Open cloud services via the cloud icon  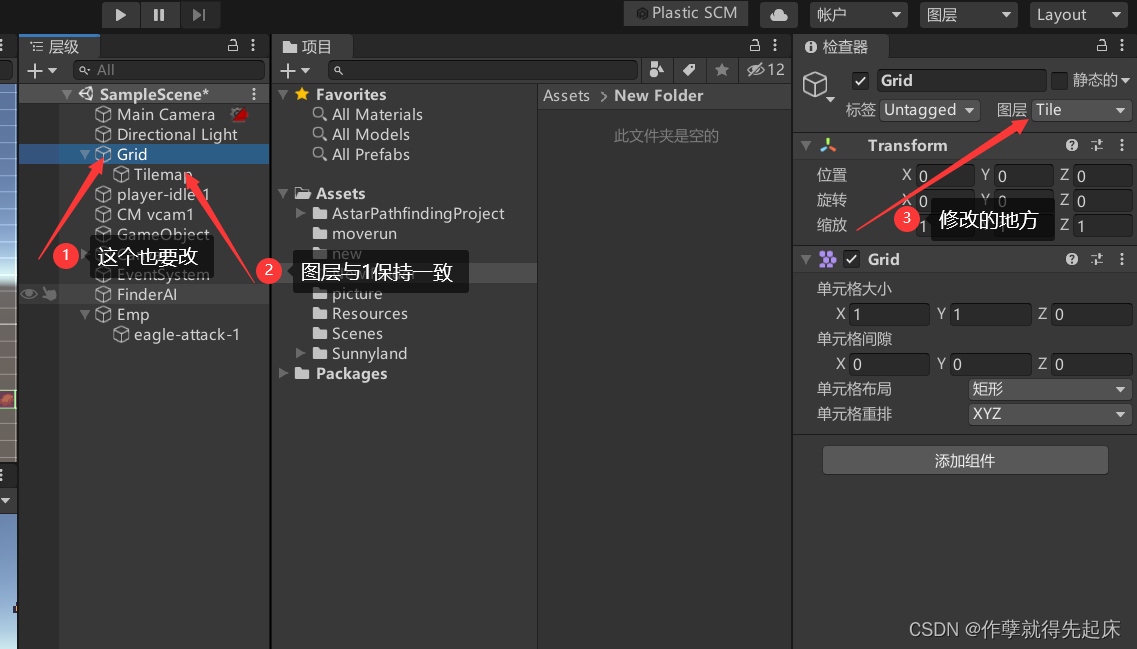[779, 15]
